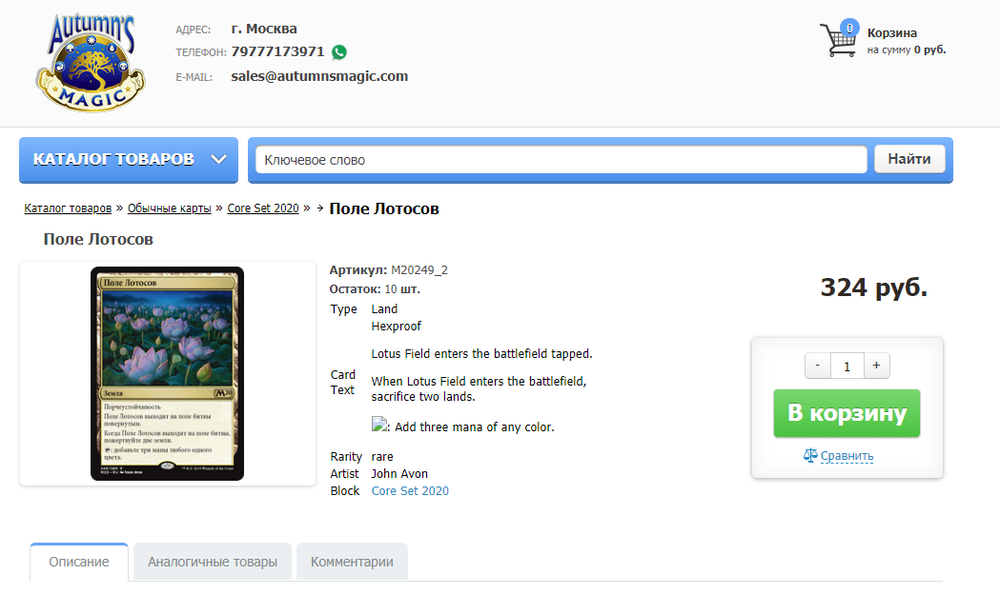Enlarge the Поле Лотосов card image
The height and width of the screenshot is (595, 1000).
click(167, 374)
